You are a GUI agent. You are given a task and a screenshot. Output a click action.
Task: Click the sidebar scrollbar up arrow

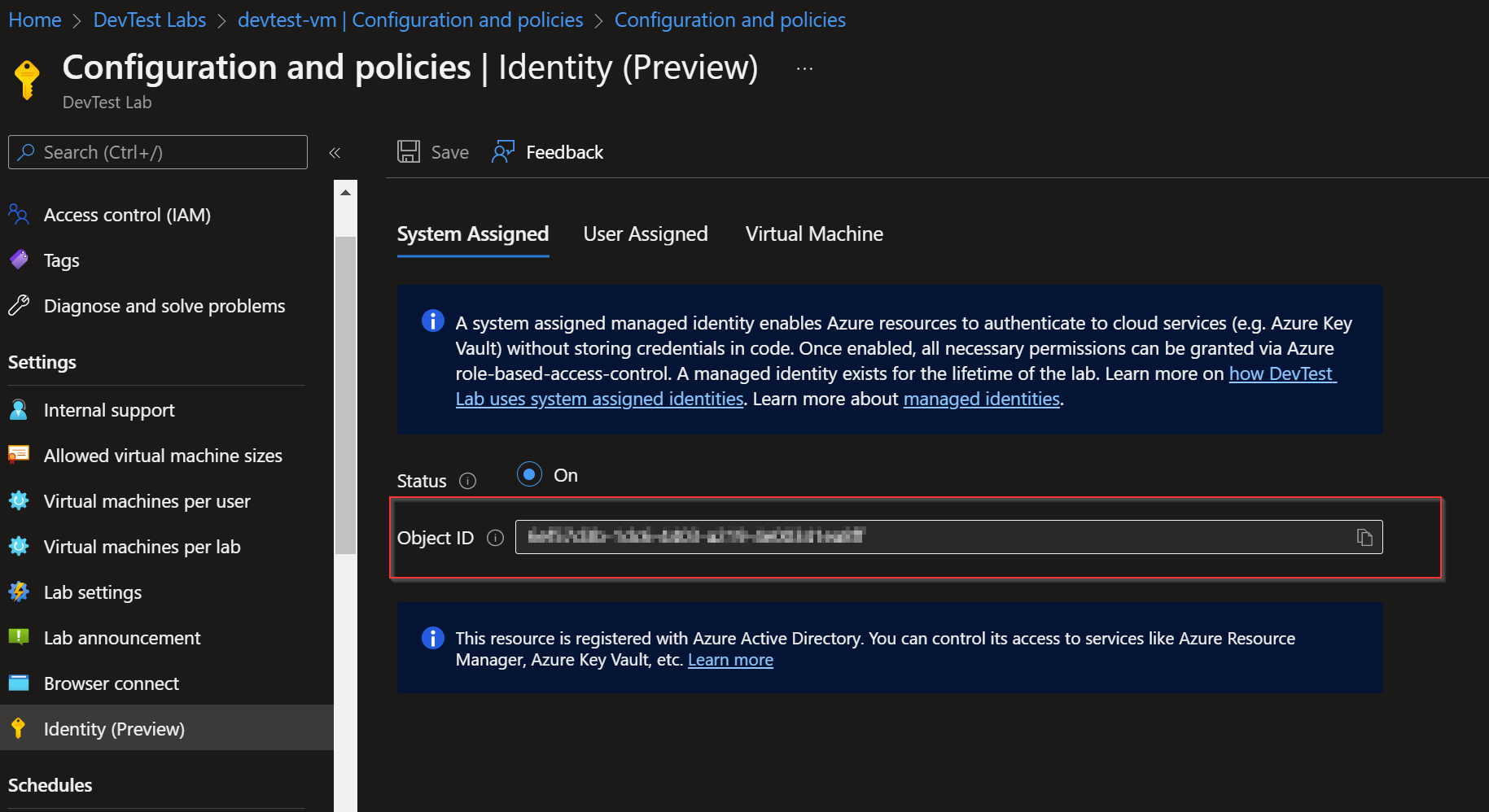pos(345,193)
